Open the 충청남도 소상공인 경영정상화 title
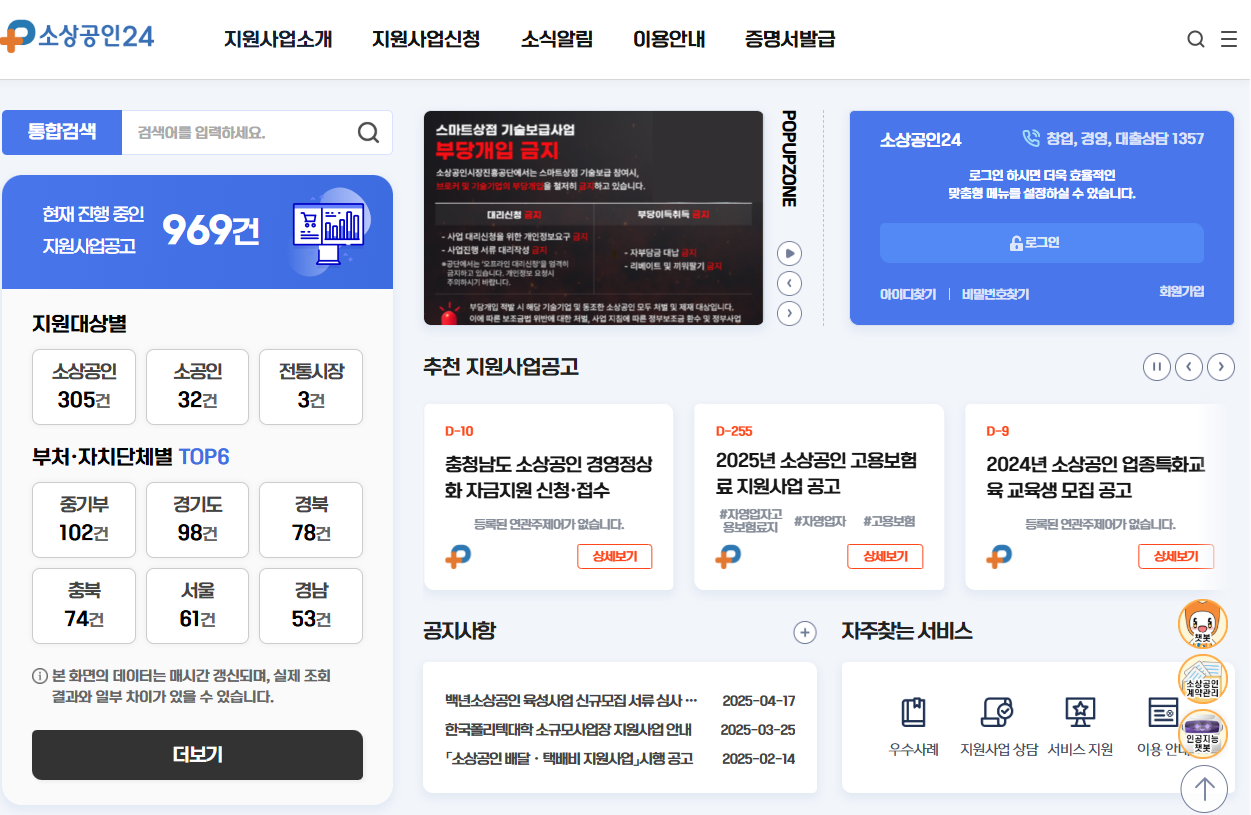The image size is (1251, 815). pyautogui.click(x=549, y=478)
